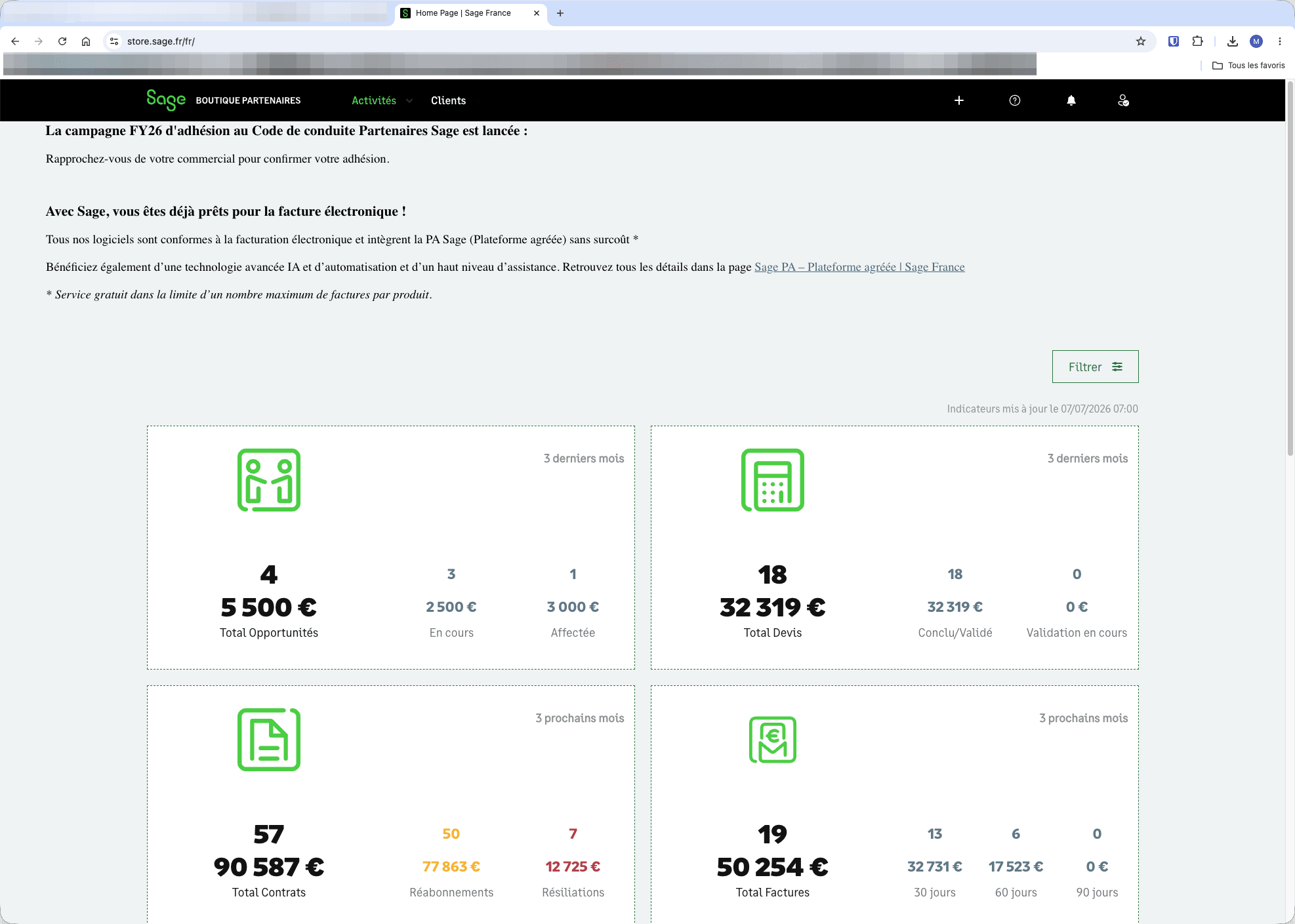
Task: Open the help question mark icon
Action: coord(1015,100)
